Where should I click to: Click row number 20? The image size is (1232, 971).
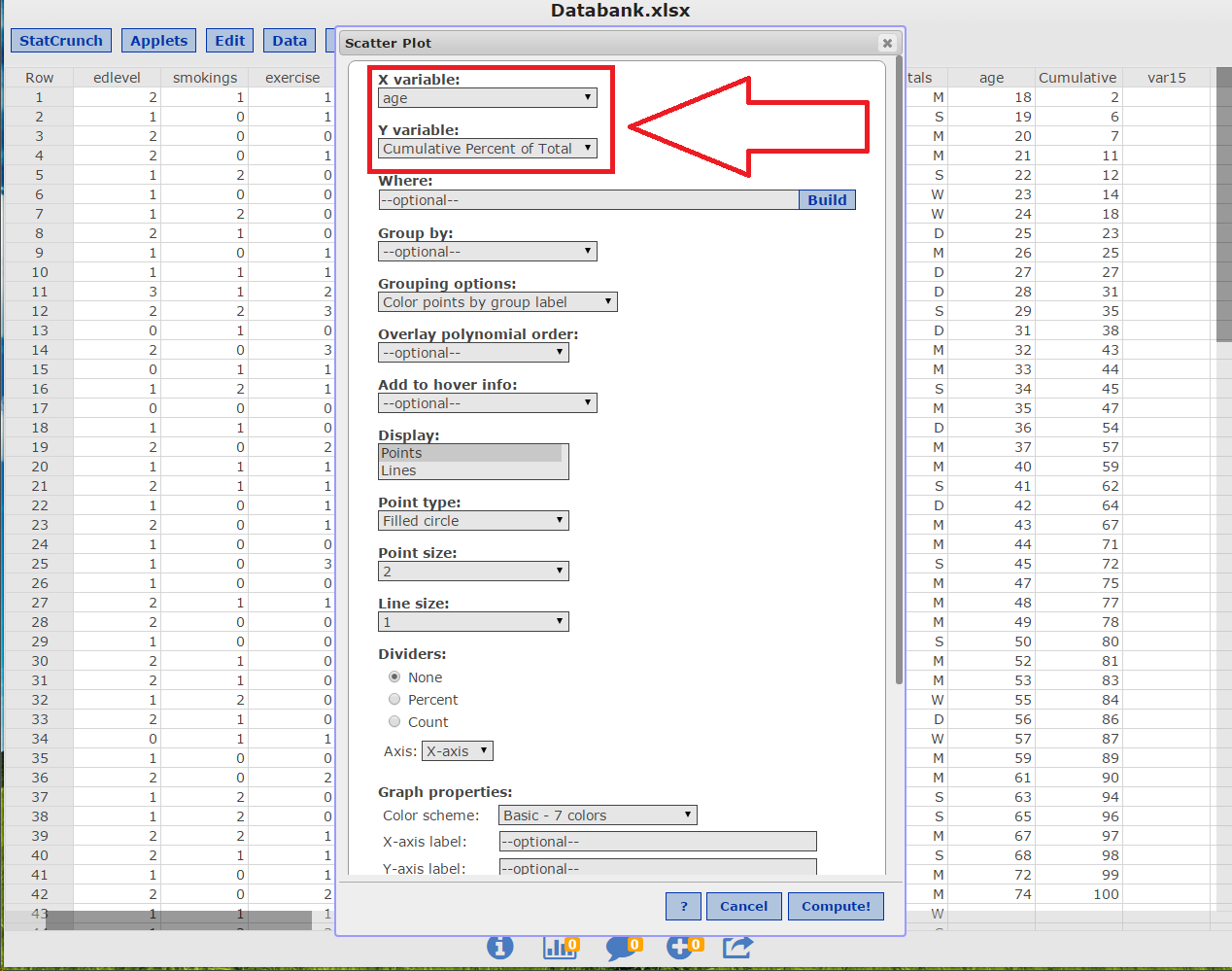[39, 467]
